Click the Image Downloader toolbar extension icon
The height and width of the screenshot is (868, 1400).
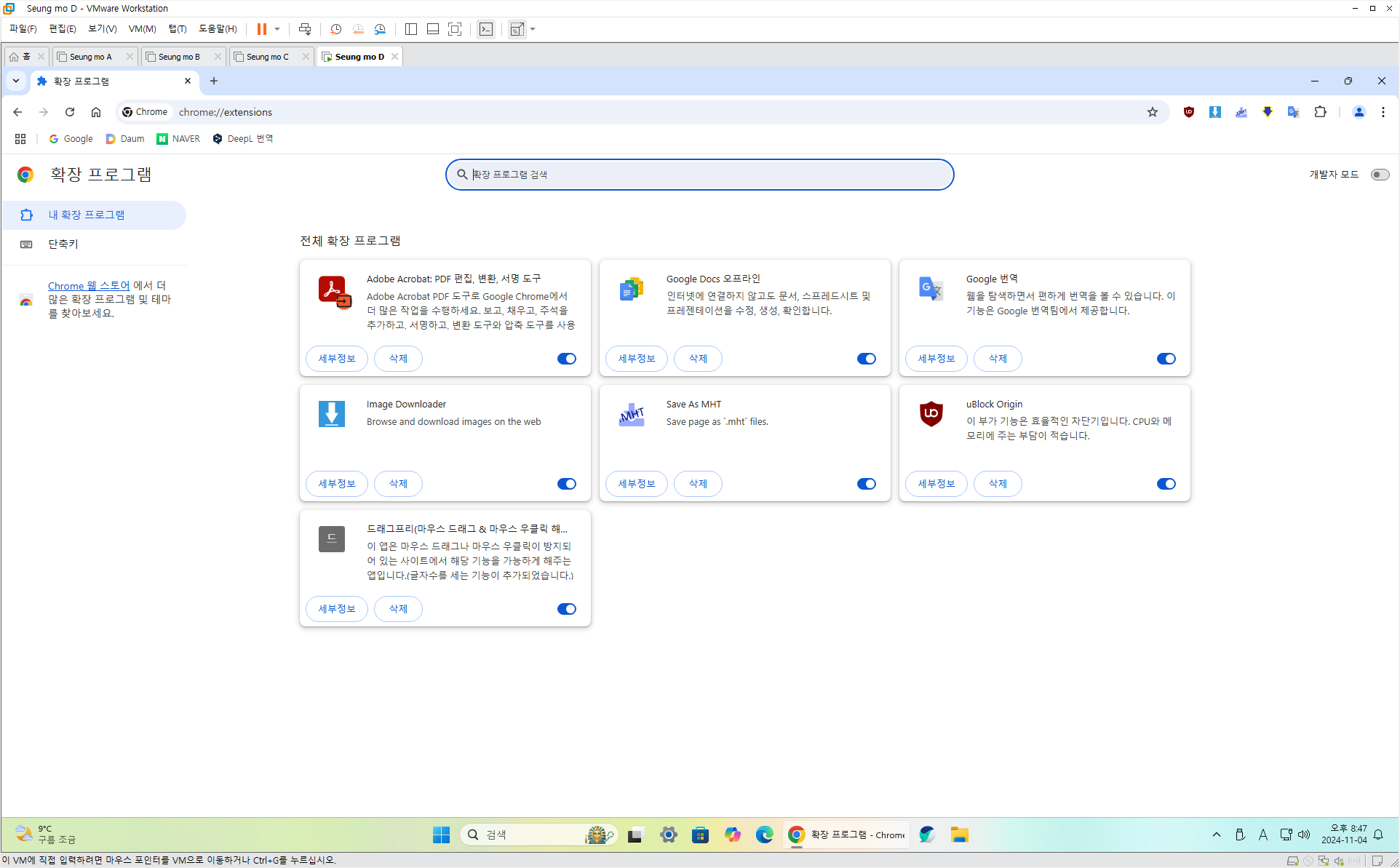tap(1215, 112)
